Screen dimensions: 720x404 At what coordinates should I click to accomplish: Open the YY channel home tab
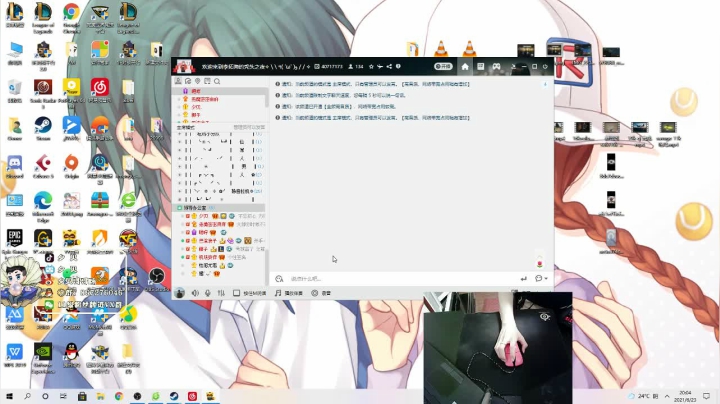tap(465, 67)
